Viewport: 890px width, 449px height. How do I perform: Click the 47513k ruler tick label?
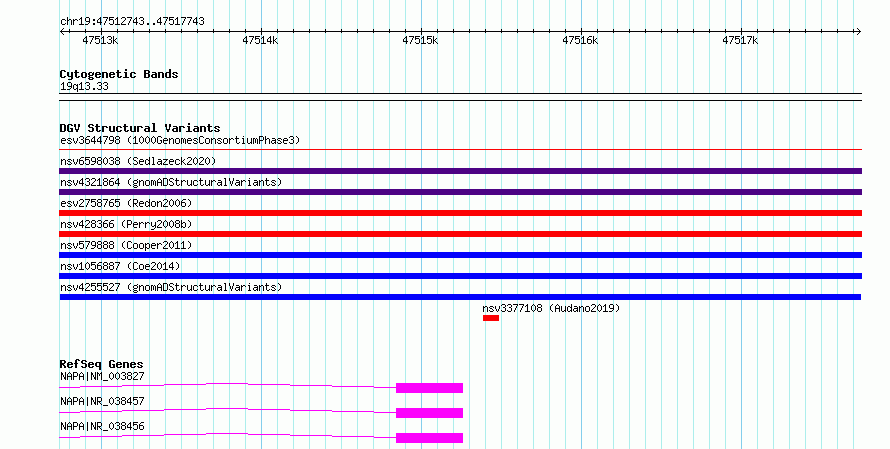point(100,40)
